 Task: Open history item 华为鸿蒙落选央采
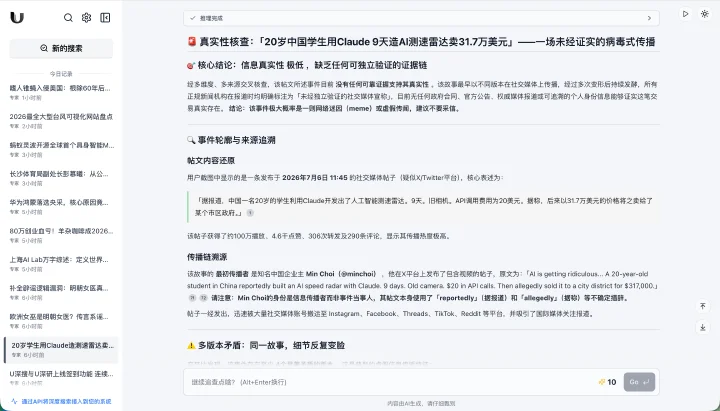point(61,206)
